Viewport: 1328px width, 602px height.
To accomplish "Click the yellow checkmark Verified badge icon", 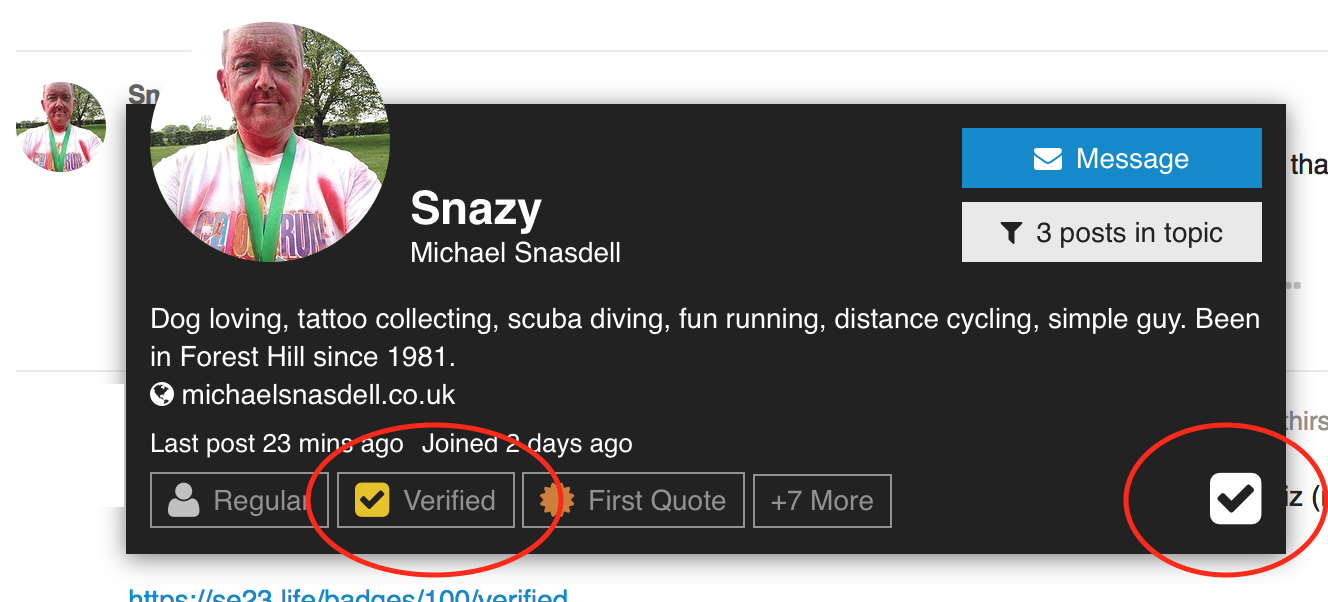I will coord(372,500).
